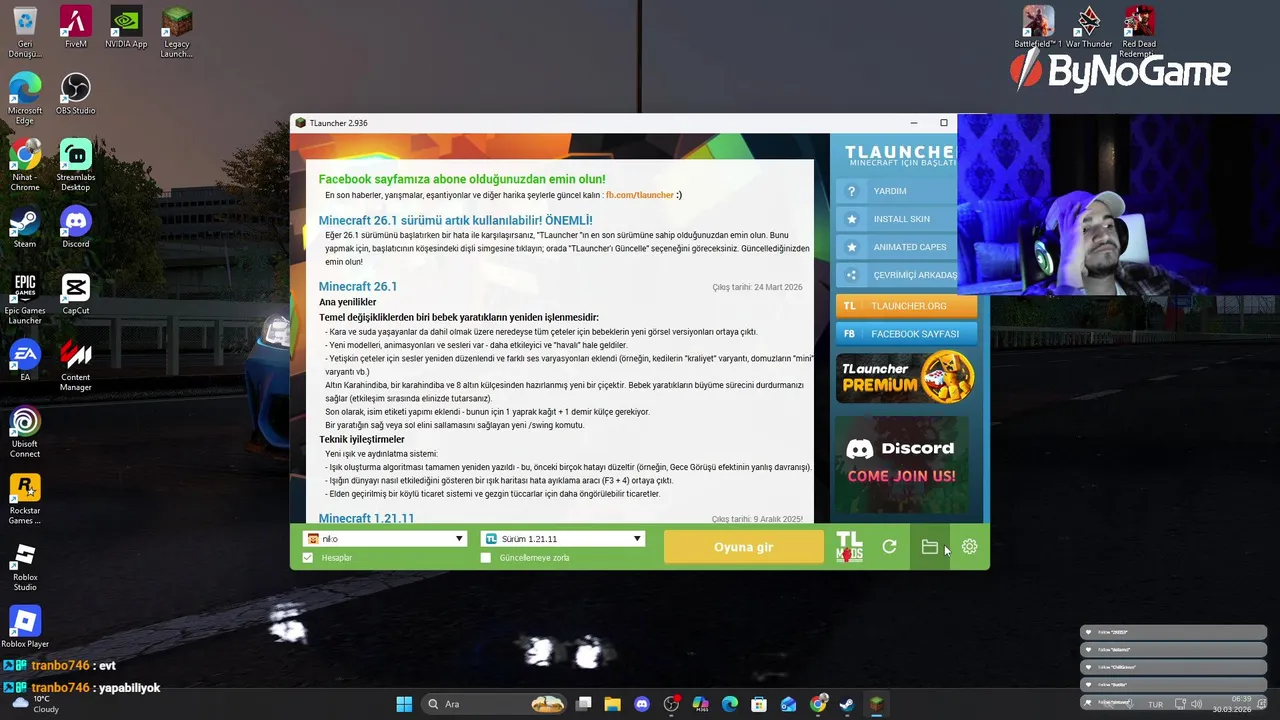Open the volume icon in the system tray
This screenshot has width=1280, height=720.
tap(1197, 704)
